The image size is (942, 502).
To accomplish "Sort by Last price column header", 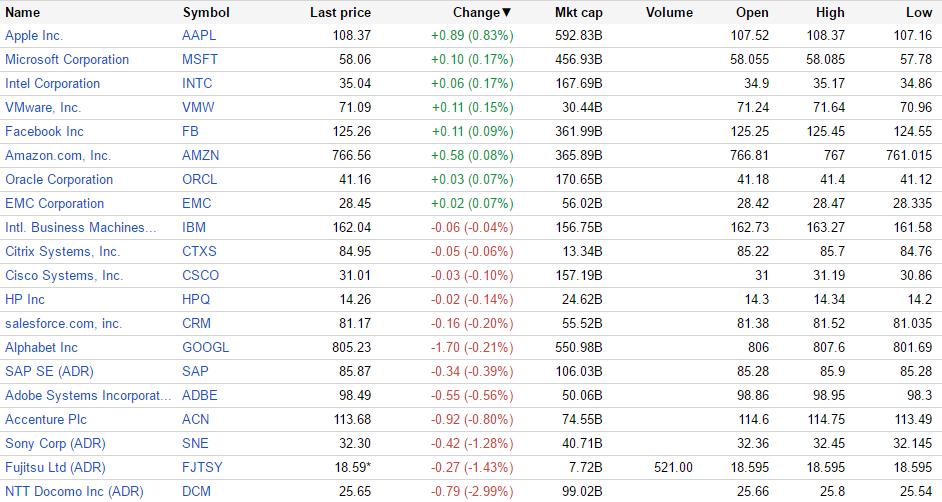I will point(340,13).
